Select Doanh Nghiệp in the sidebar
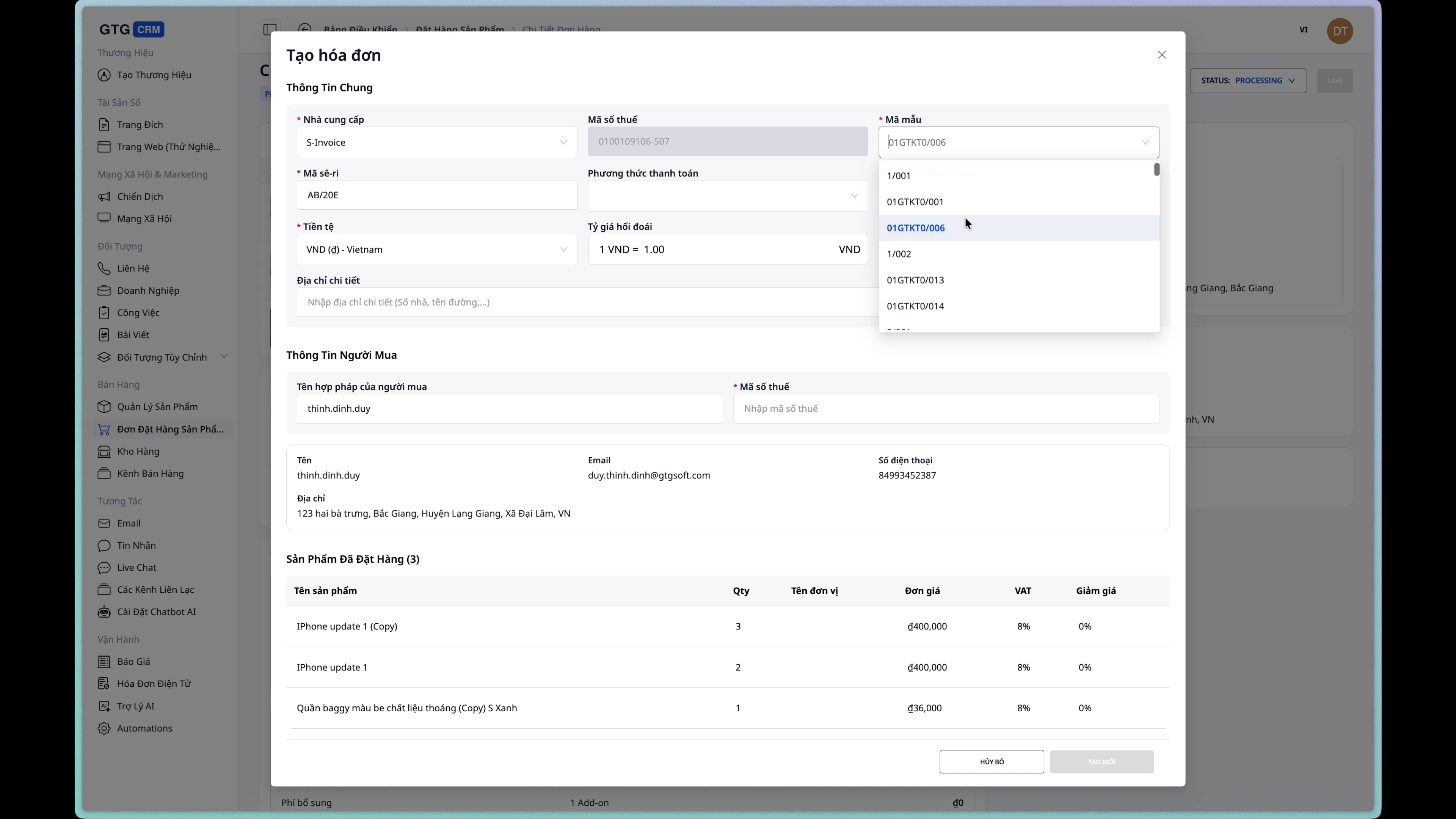 click(x=148, y=290)
